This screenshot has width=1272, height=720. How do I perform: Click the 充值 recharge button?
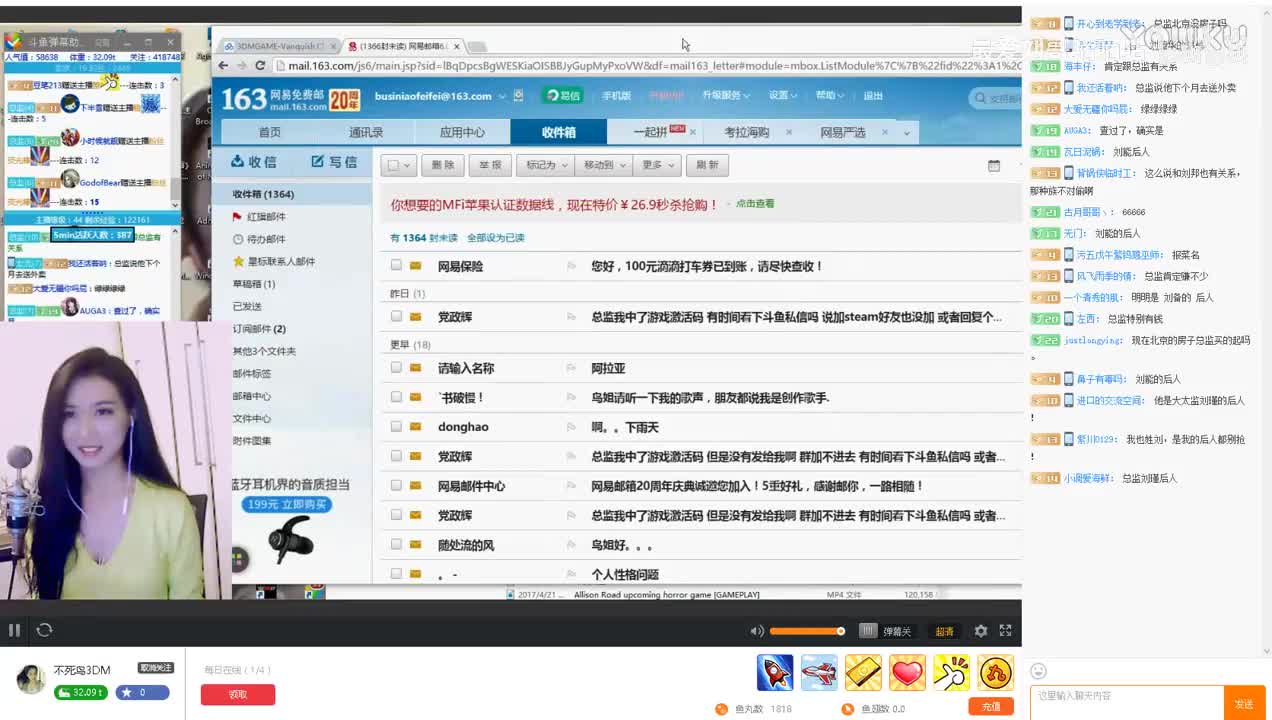click(x=991, y=707)
